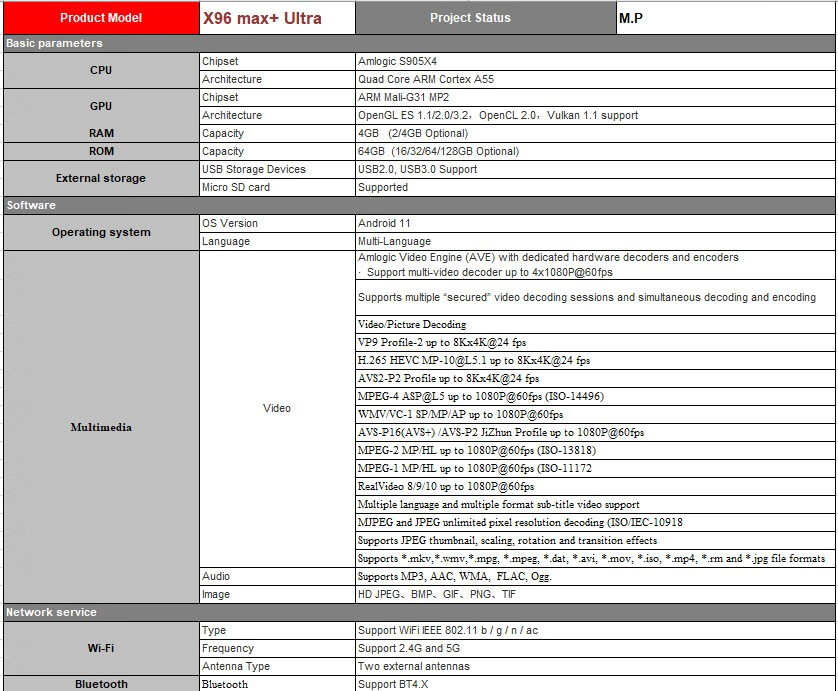The width and height of the screenshot is (838, 691).
Task: Select the "X96 max+ Ultra" model name cell
Action: click(277, 18)
